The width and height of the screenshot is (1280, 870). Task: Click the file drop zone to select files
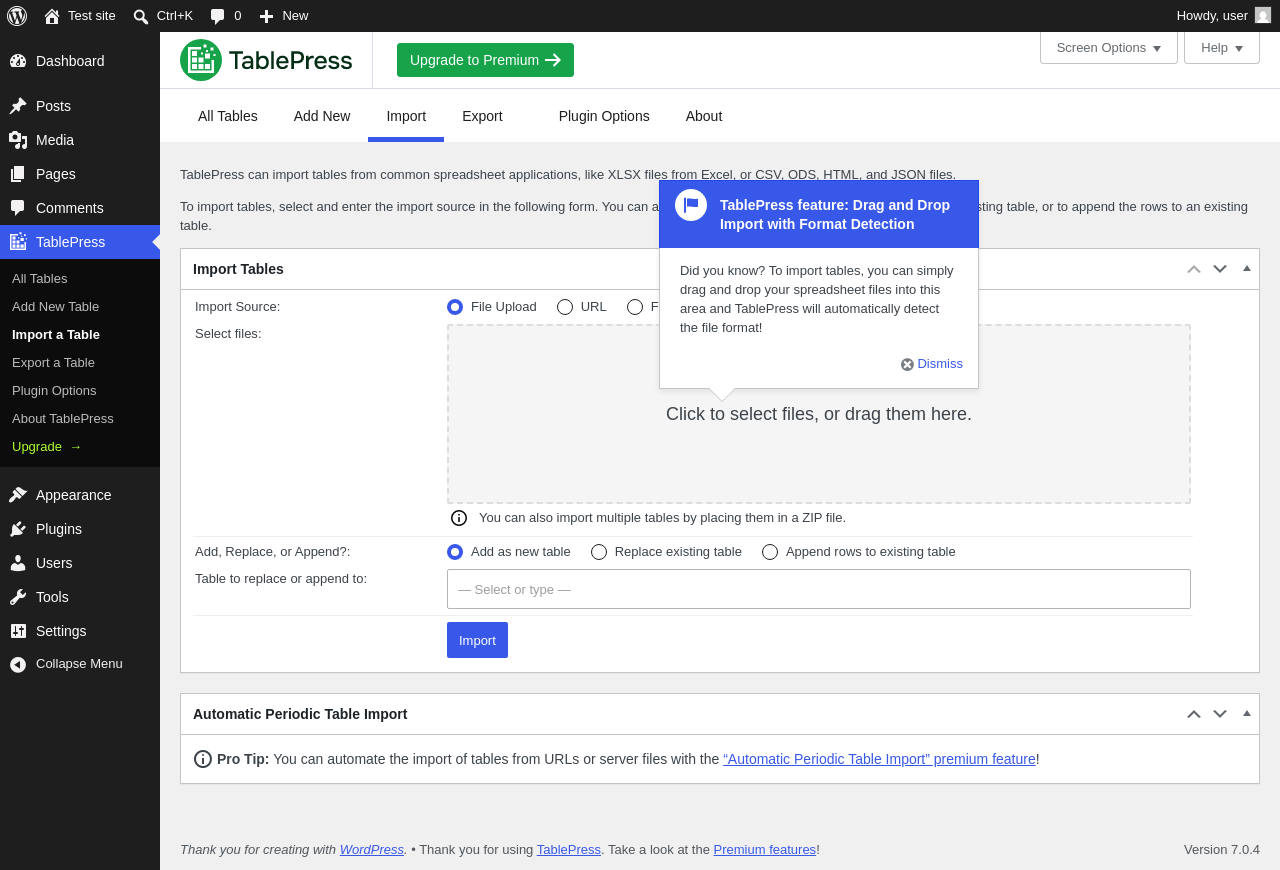(x=819, y=414)
